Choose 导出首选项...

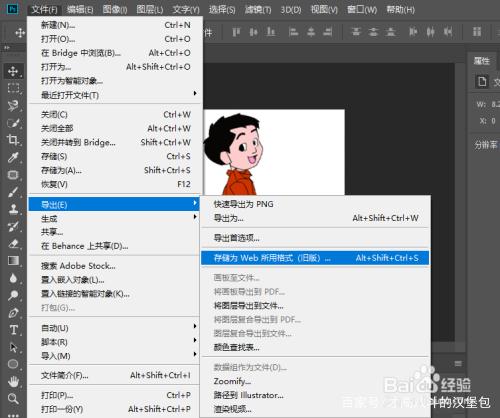(315, 238)
